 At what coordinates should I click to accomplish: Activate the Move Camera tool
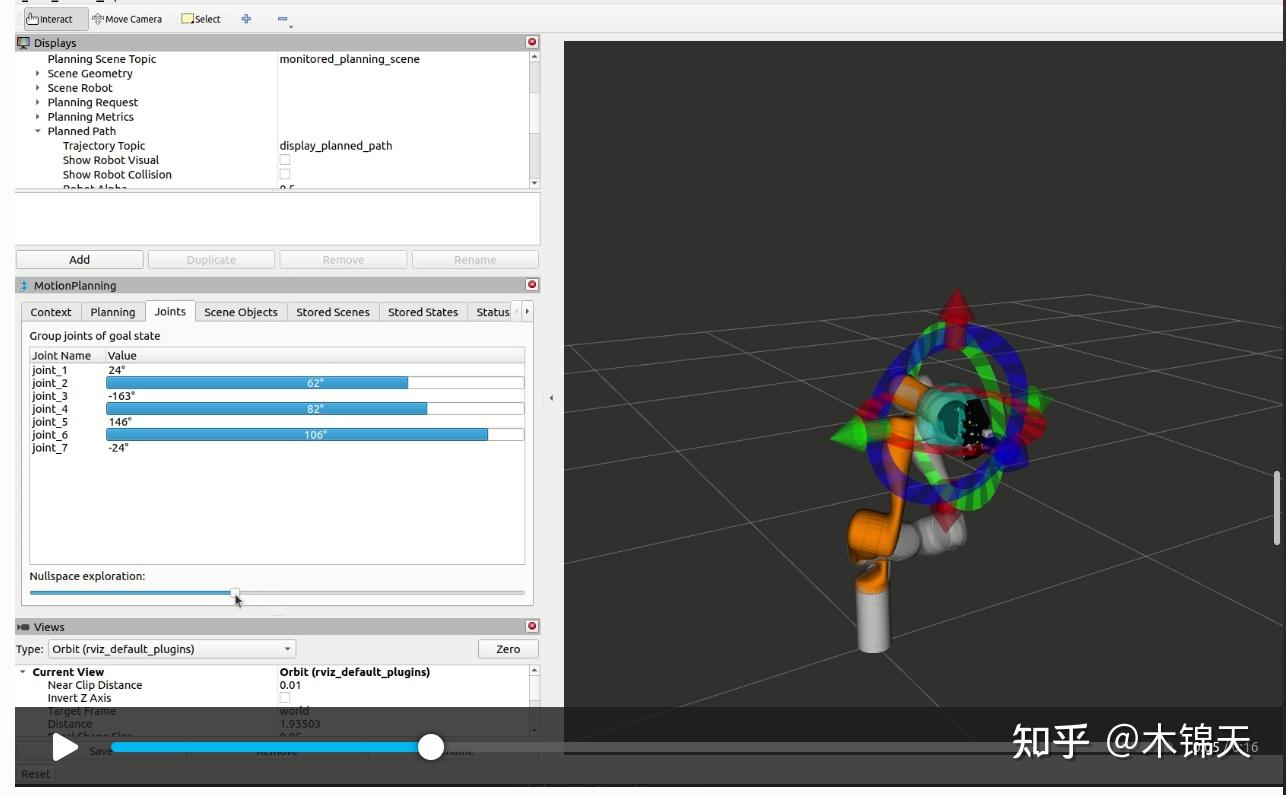pyautogui.click(x=127, y=18)
